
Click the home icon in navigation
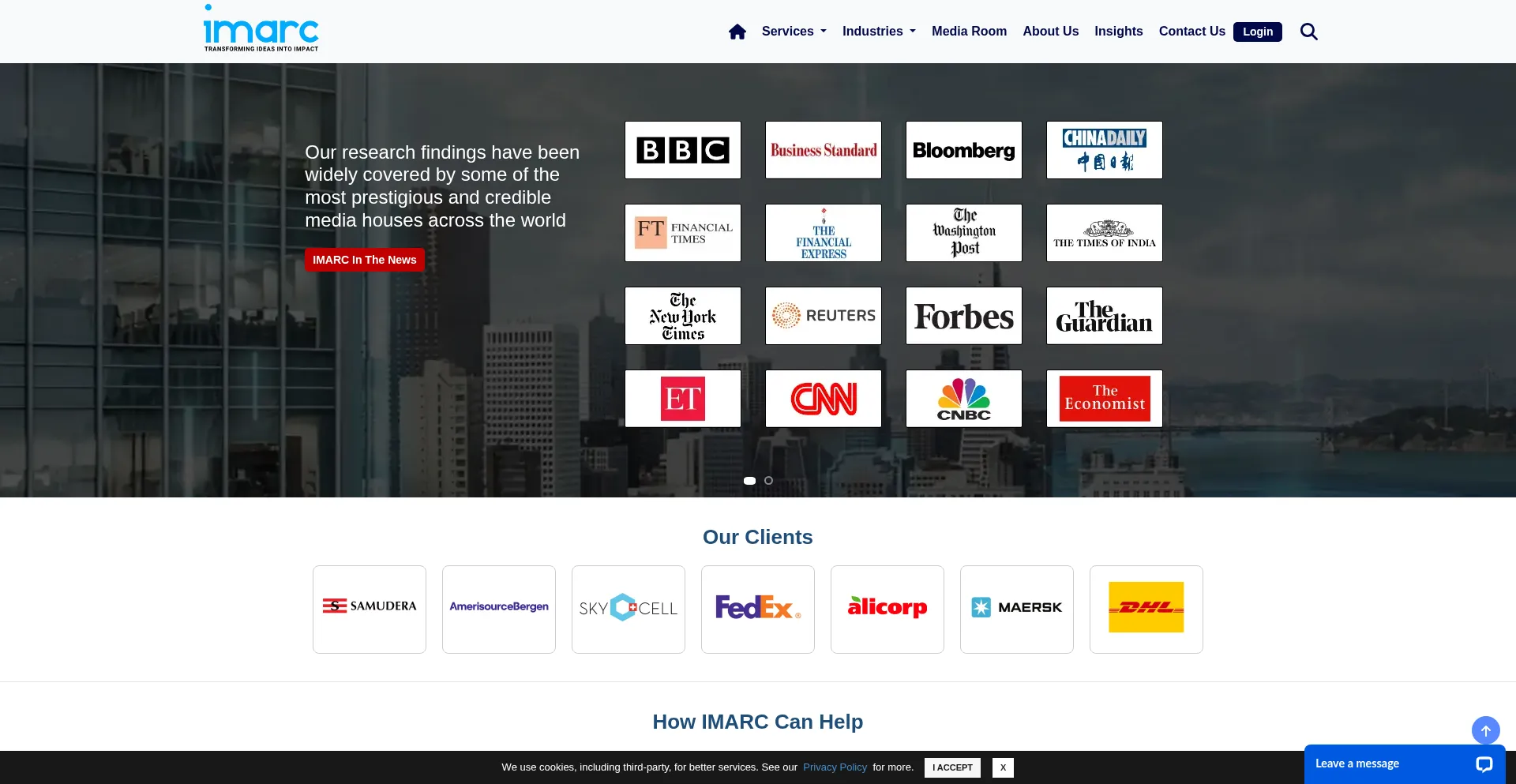click(x=737, y=32)
